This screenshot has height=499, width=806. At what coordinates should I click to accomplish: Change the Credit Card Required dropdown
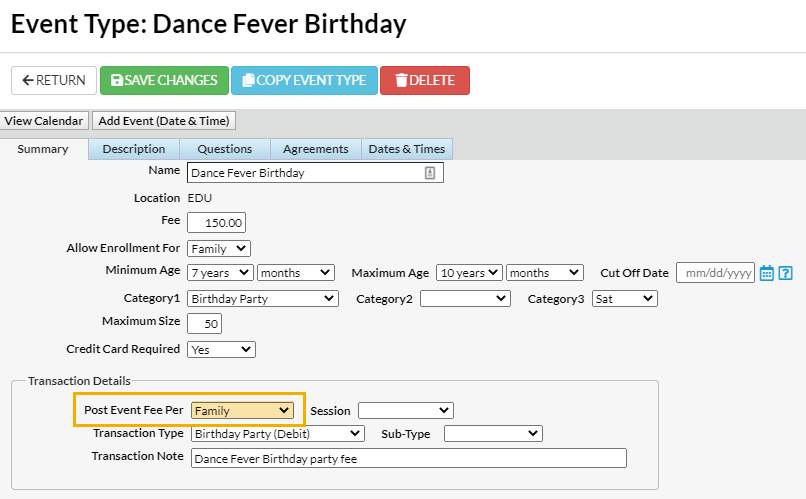(221, 349)
